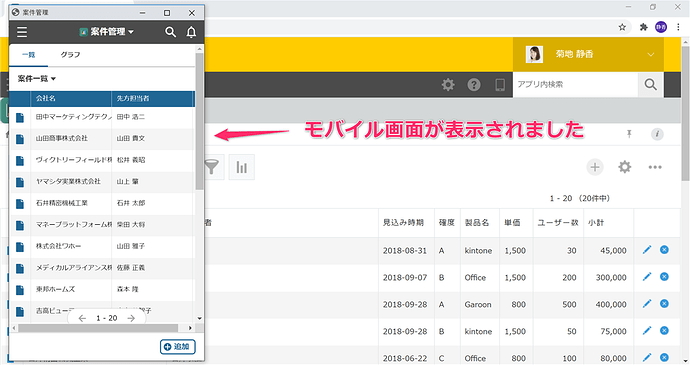Click ユーザー数 column header

(x=558, y=223)
